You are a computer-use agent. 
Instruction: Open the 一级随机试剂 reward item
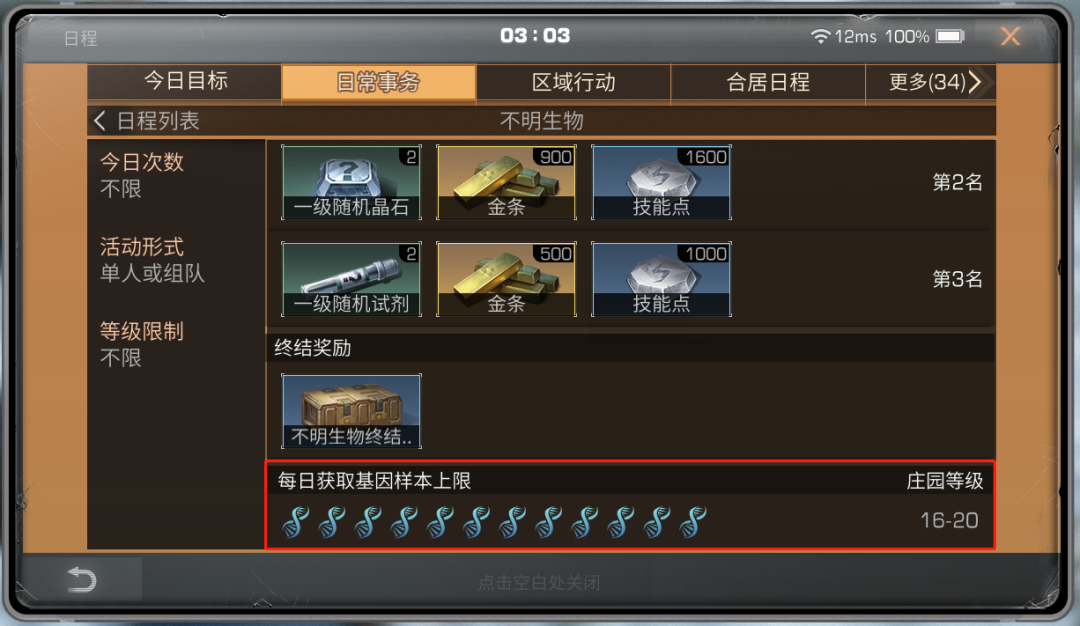click(x=351, y=279)
